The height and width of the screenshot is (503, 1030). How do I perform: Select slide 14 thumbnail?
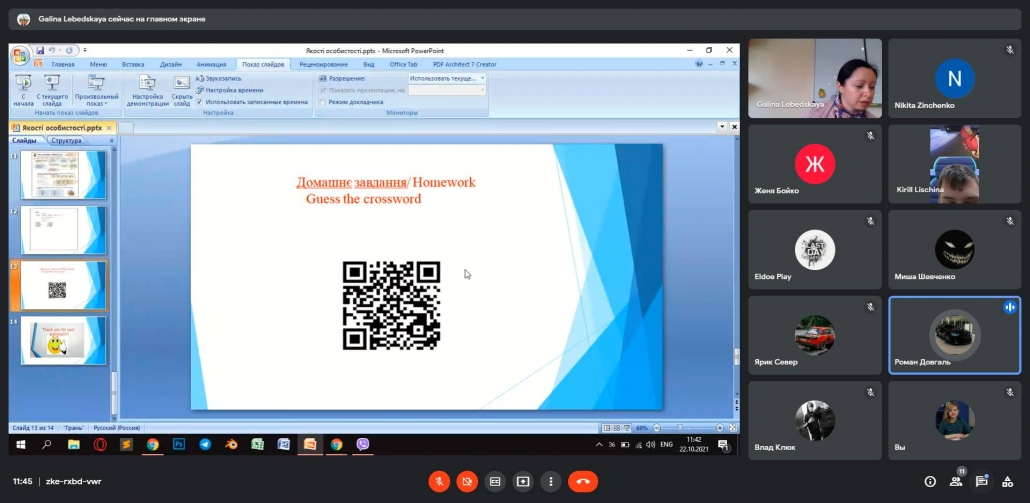tap(63, 340)
